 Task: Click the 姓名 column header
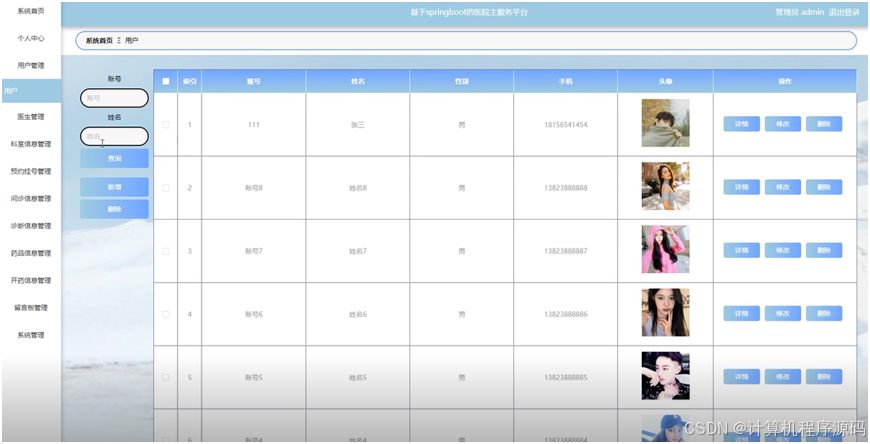358,81
